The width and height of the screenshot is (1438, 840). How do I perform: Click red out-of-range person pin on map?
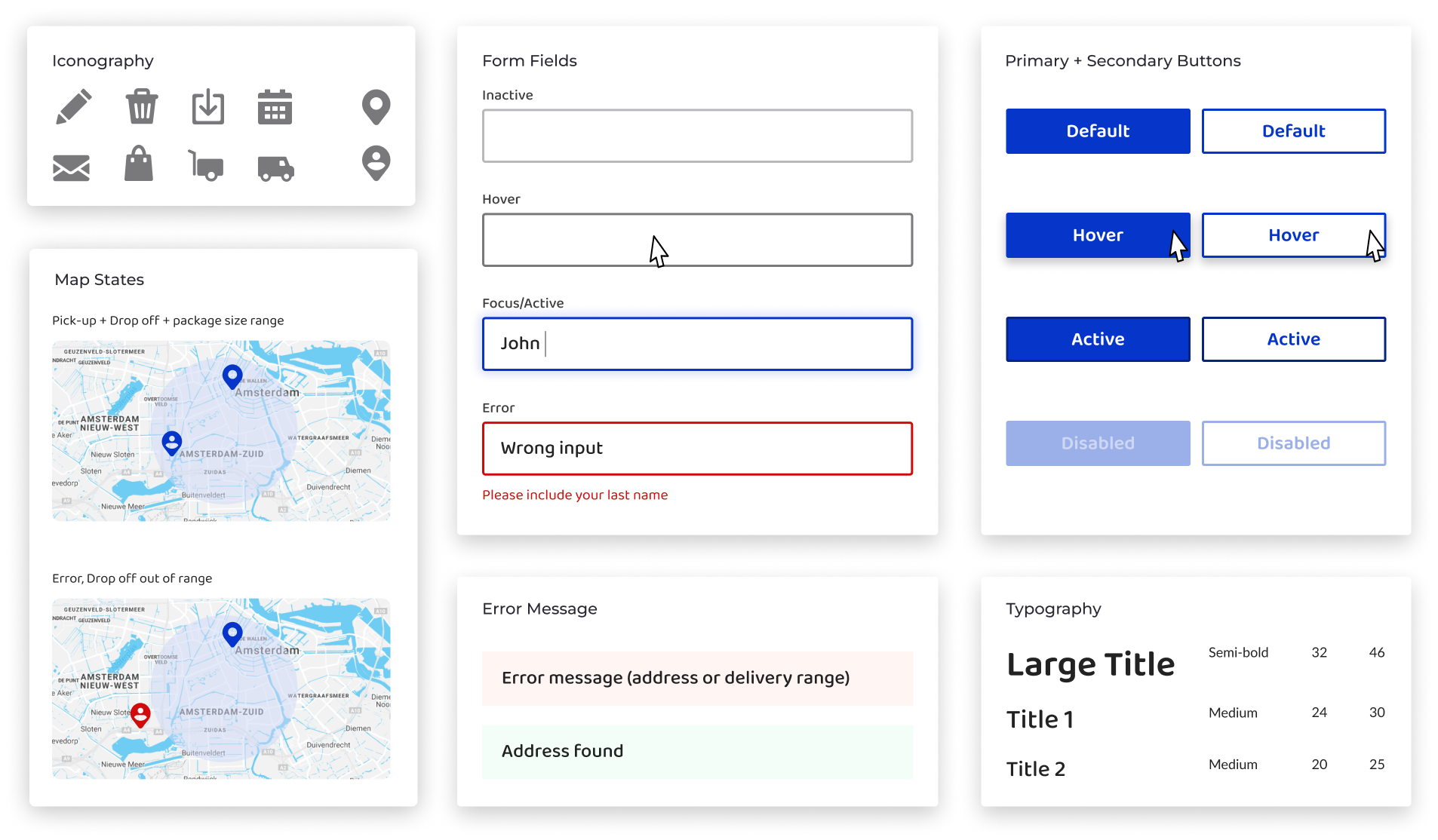[x=140, y=715]
